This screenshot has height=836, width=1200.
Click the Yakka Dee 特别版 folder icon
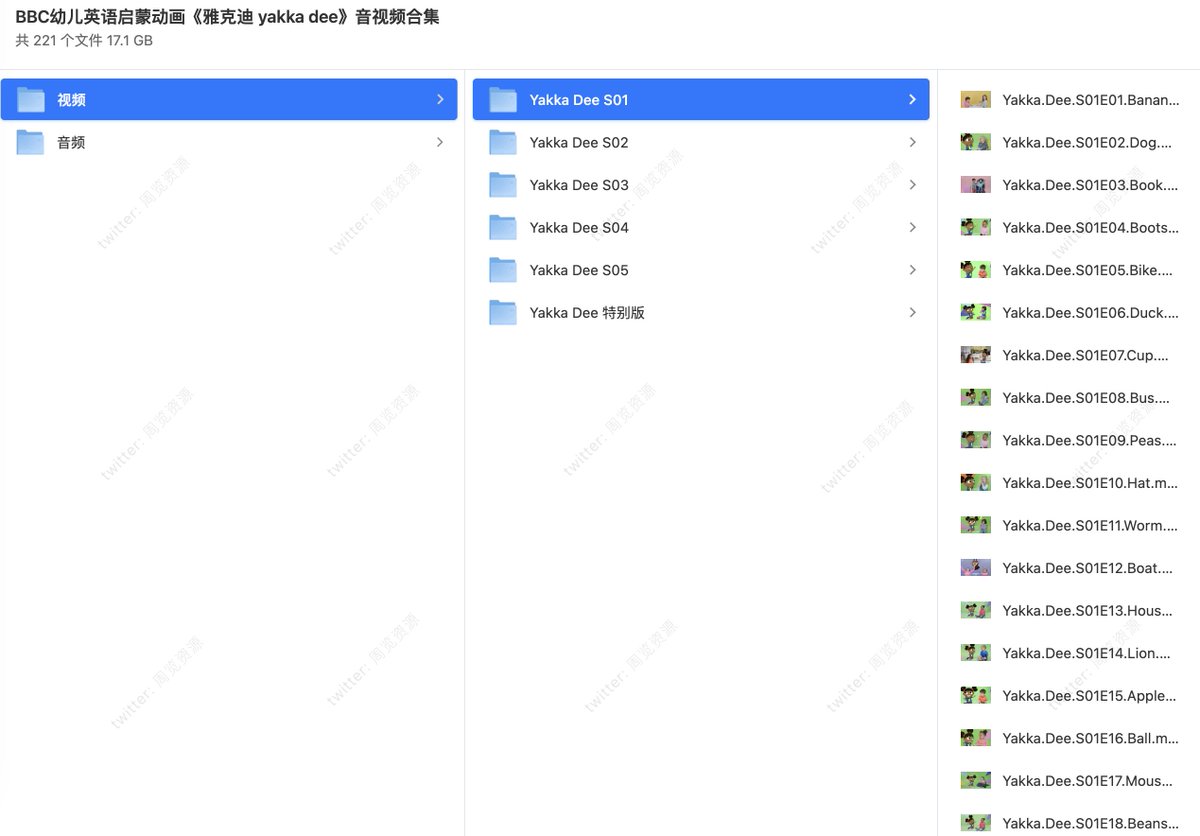[503, 312]
